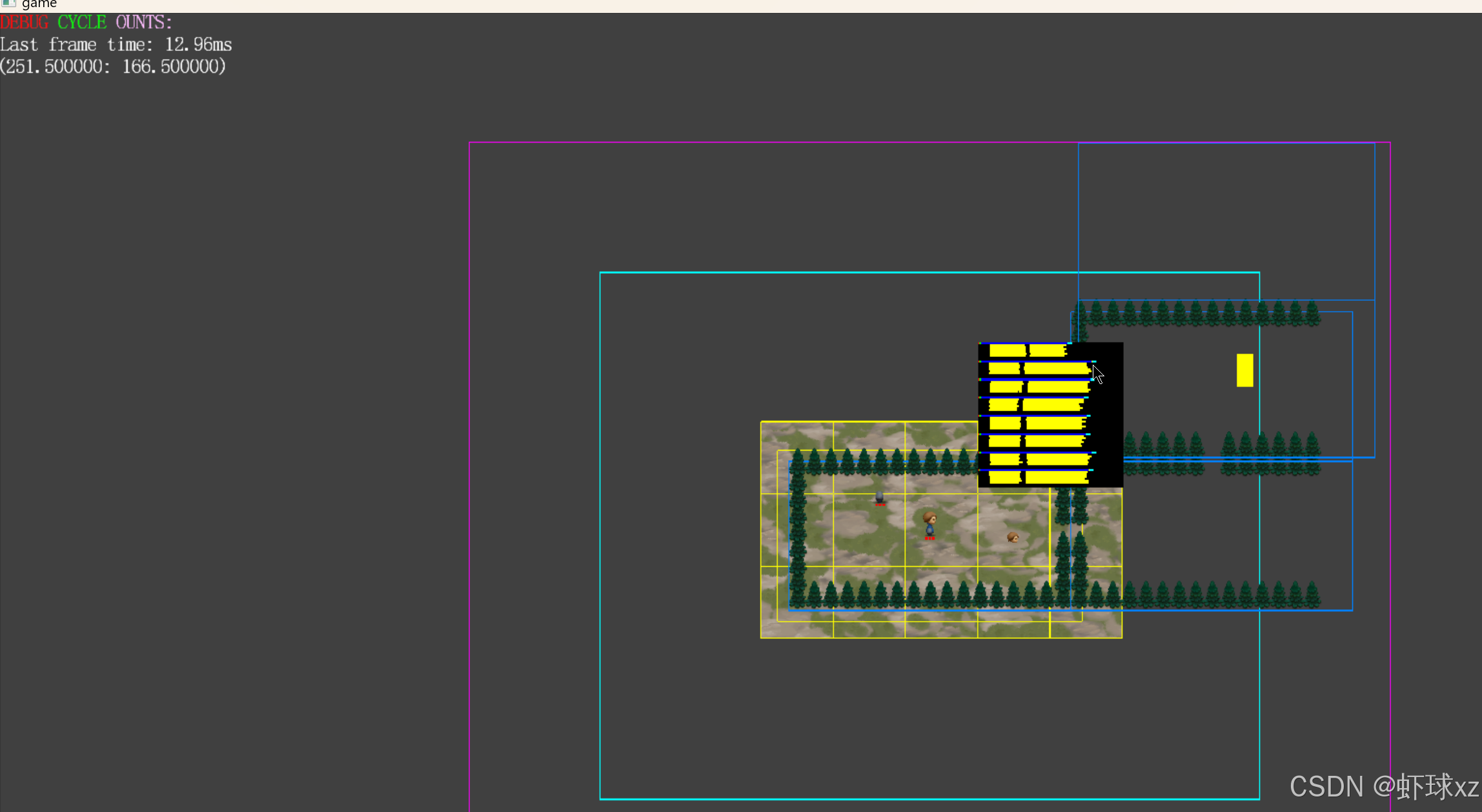Click the bottom yellow profiler bar
The image size is (1482, 812).
[x=1038, y=478]
